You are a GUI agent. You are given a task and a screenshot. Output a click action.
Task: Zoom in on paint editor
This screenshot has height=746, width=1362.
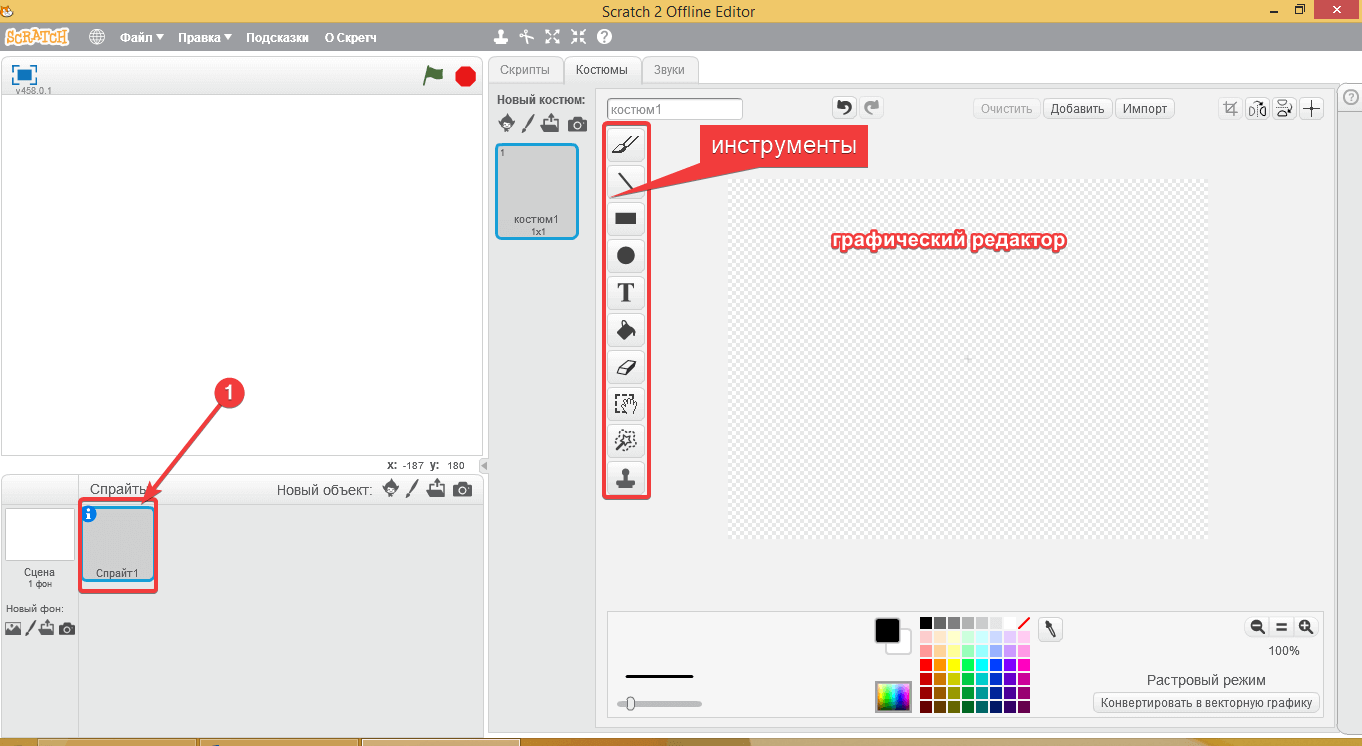point(1305,627)
